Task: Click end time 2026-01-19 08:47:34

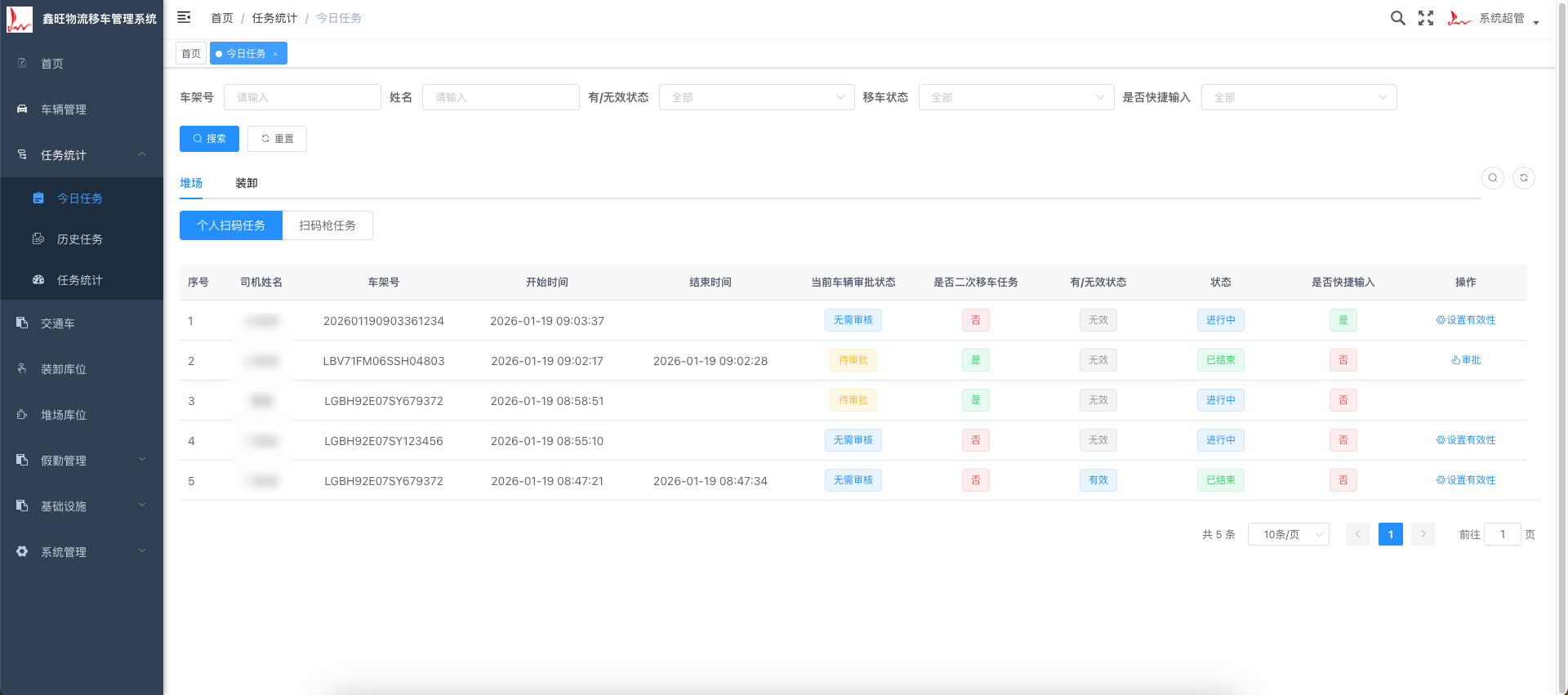Action: [x=710, y=481]
